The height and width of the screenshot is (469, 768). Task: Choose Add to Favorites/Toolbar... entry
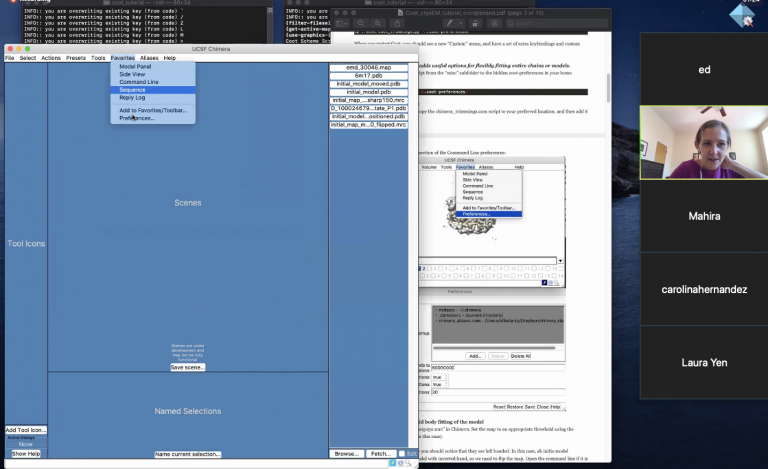coord(153,111)
